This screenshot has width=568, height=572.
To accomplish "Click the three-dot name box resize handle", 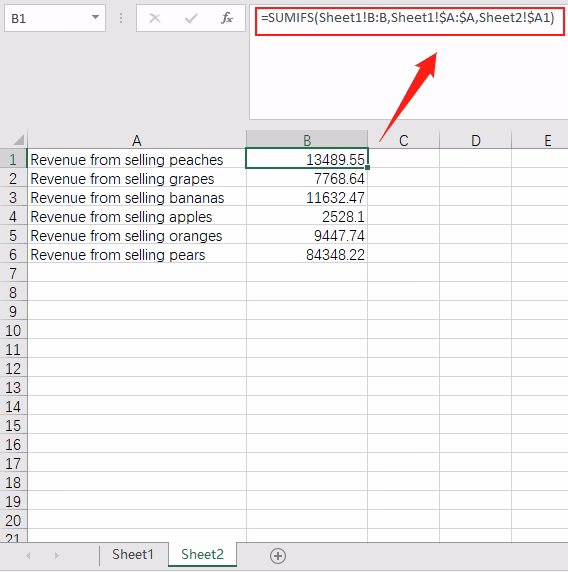I will 121,18.
